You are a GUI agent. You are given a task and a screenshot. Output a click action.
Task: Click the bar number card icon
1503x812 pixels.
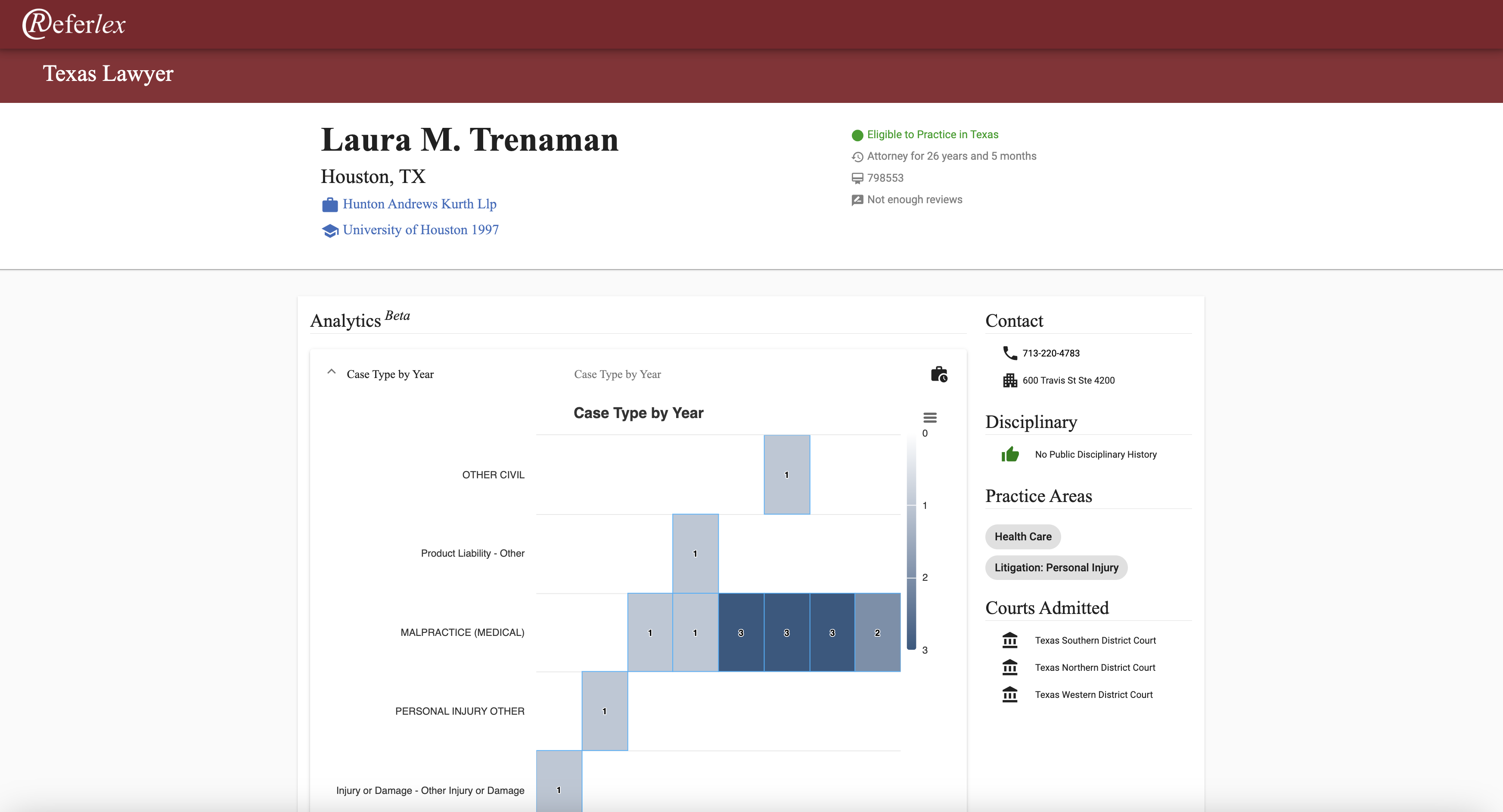(x=857, y=179)
